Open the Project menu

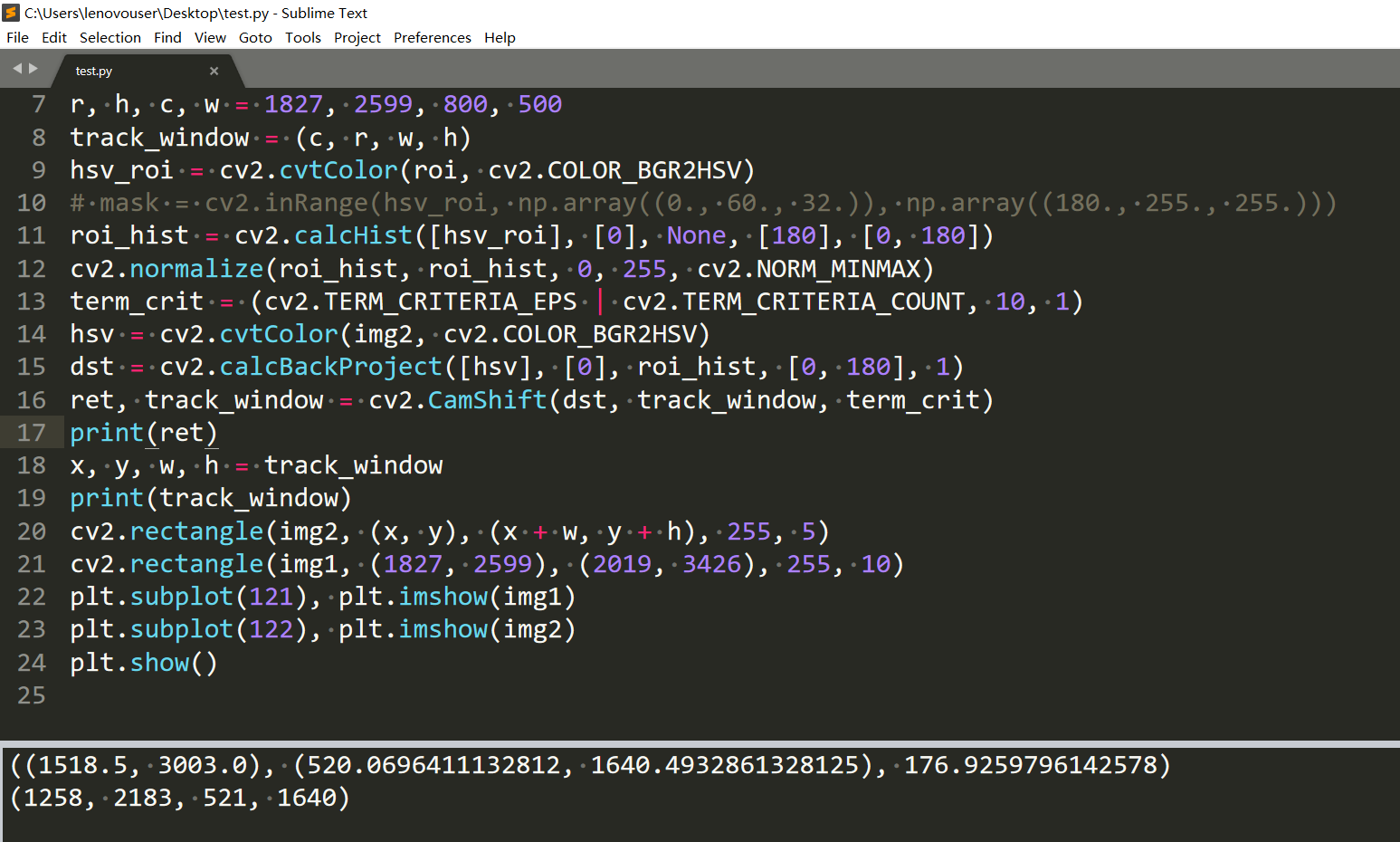357,37
